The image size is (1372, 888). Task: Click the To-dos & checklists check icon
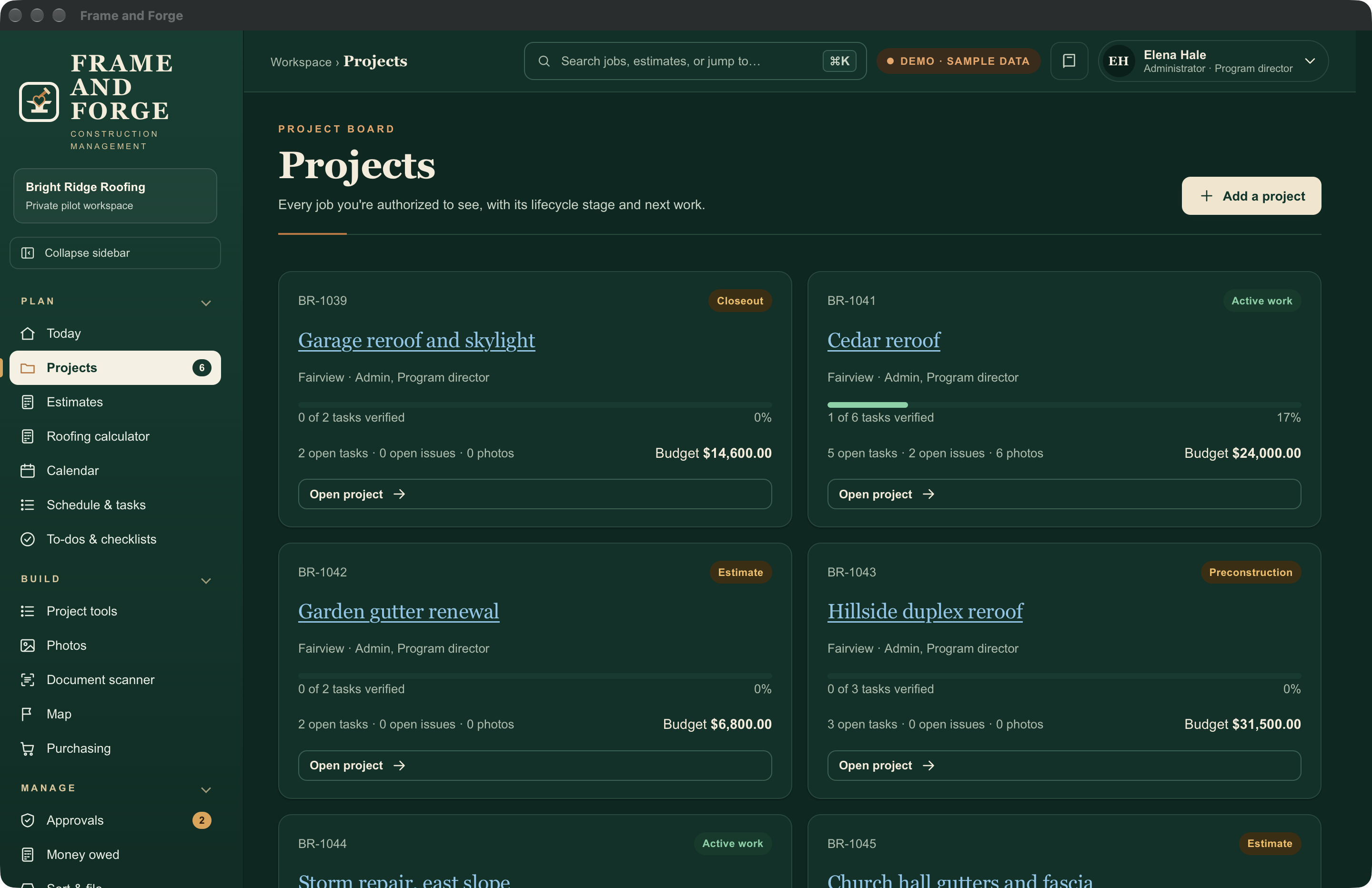pos(28,539)
